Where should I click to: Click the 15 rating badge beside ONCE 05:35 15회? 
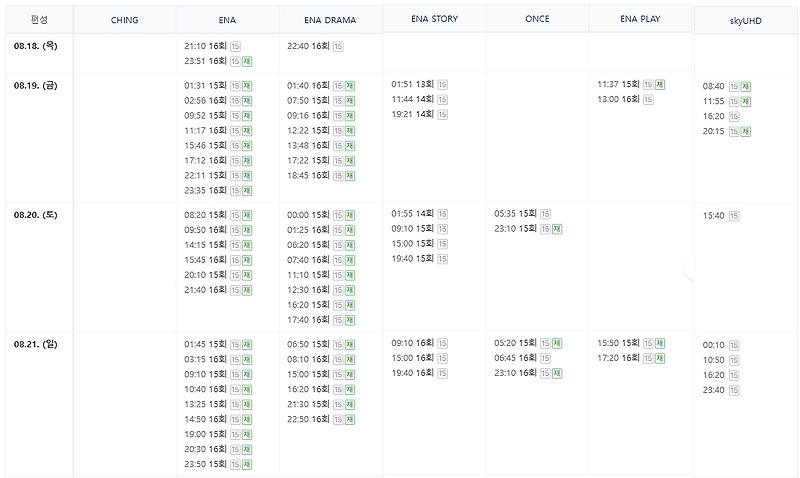click(x=545, y=214)
